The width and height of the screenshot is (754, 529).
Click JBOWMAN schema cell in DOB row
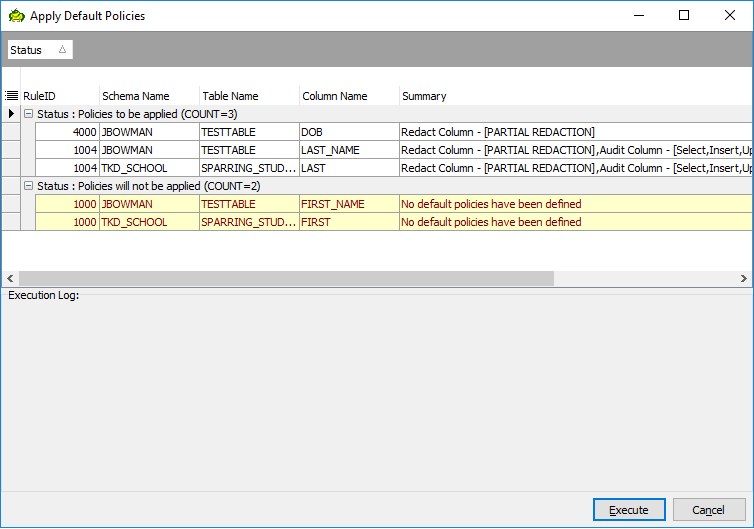149,132
